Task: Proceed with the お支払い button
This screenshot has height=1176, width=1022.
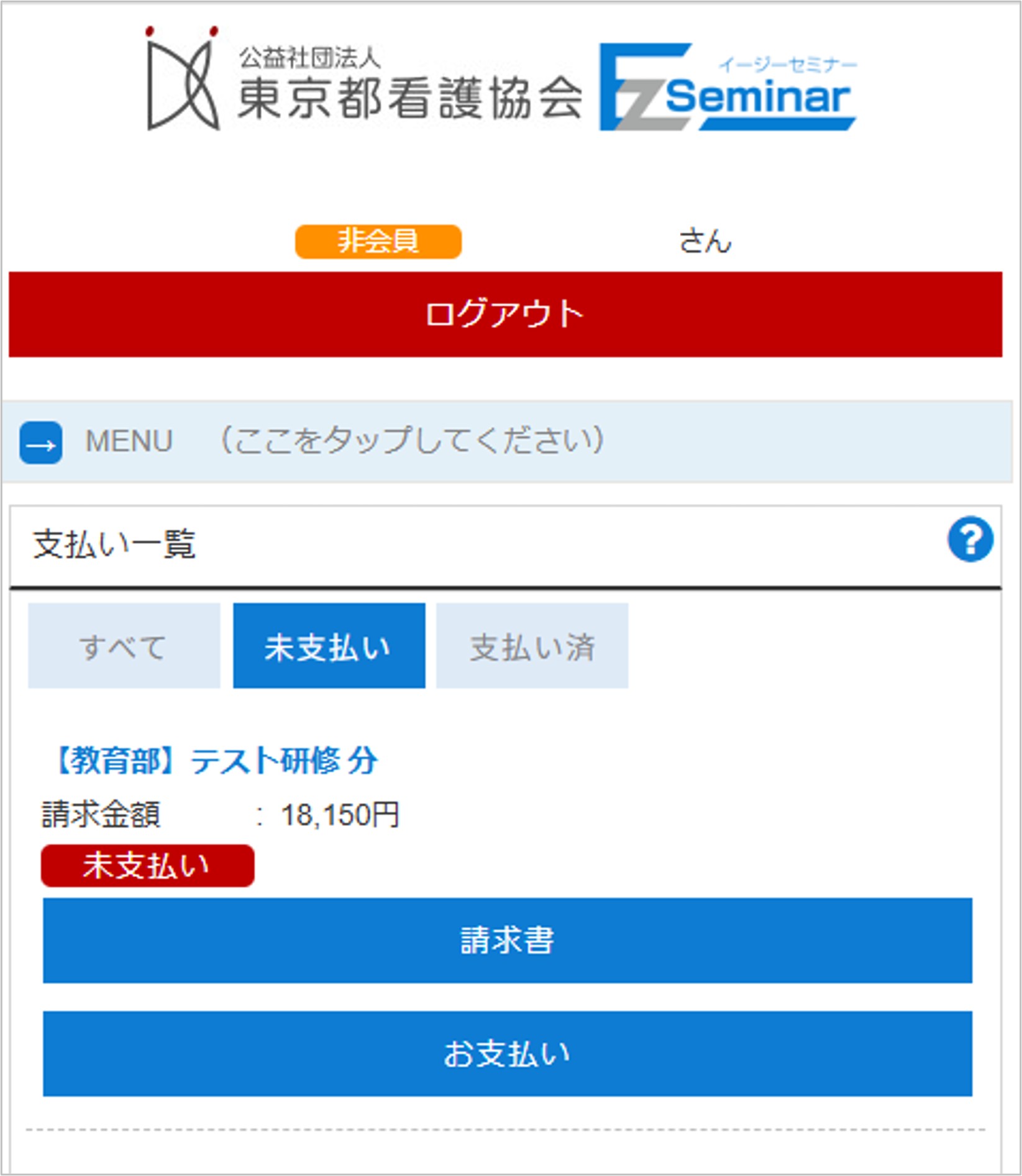Action: click(x=507, y=1054)
